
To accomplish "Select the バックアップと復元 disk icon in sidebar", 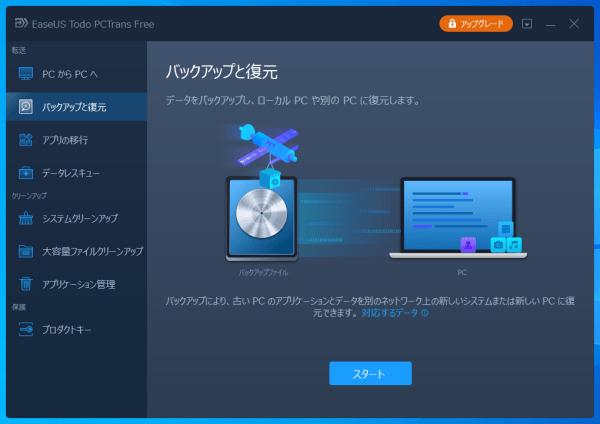I will [26, 107].
